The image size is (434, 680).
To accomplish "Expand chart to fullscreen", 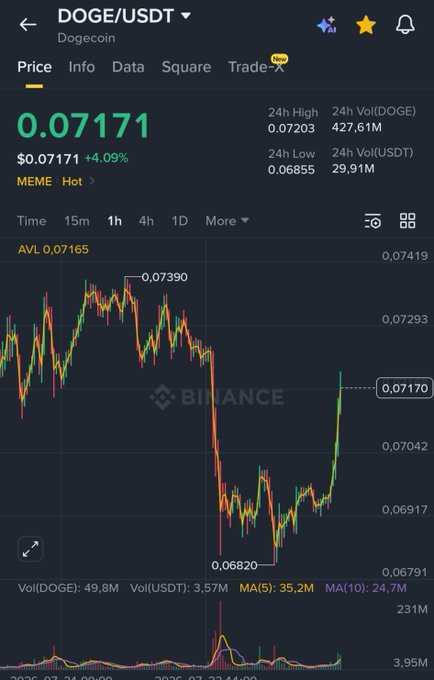I will point(30,549).
